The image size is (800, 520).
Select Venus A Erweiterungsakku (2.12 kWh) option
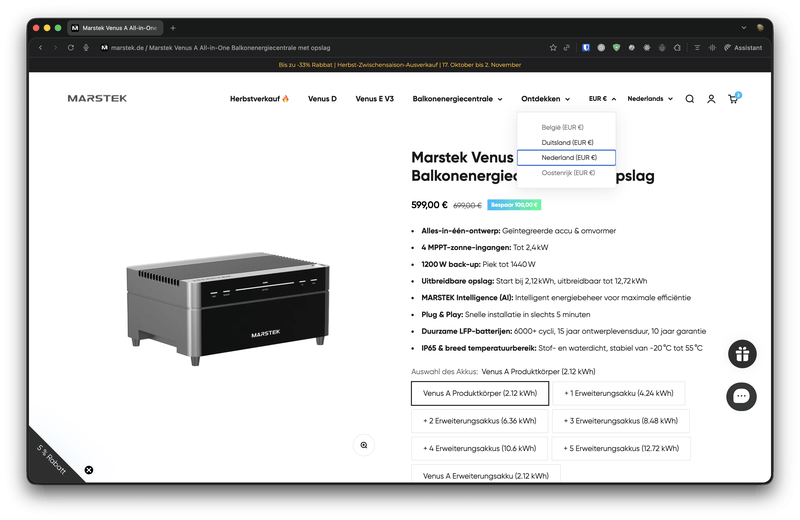tap(486, 474)
